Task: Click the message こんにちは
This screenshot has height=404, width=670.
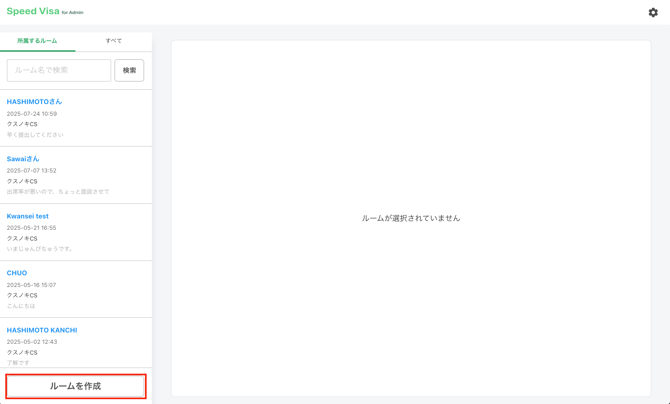Action: (x=21, y=306)
